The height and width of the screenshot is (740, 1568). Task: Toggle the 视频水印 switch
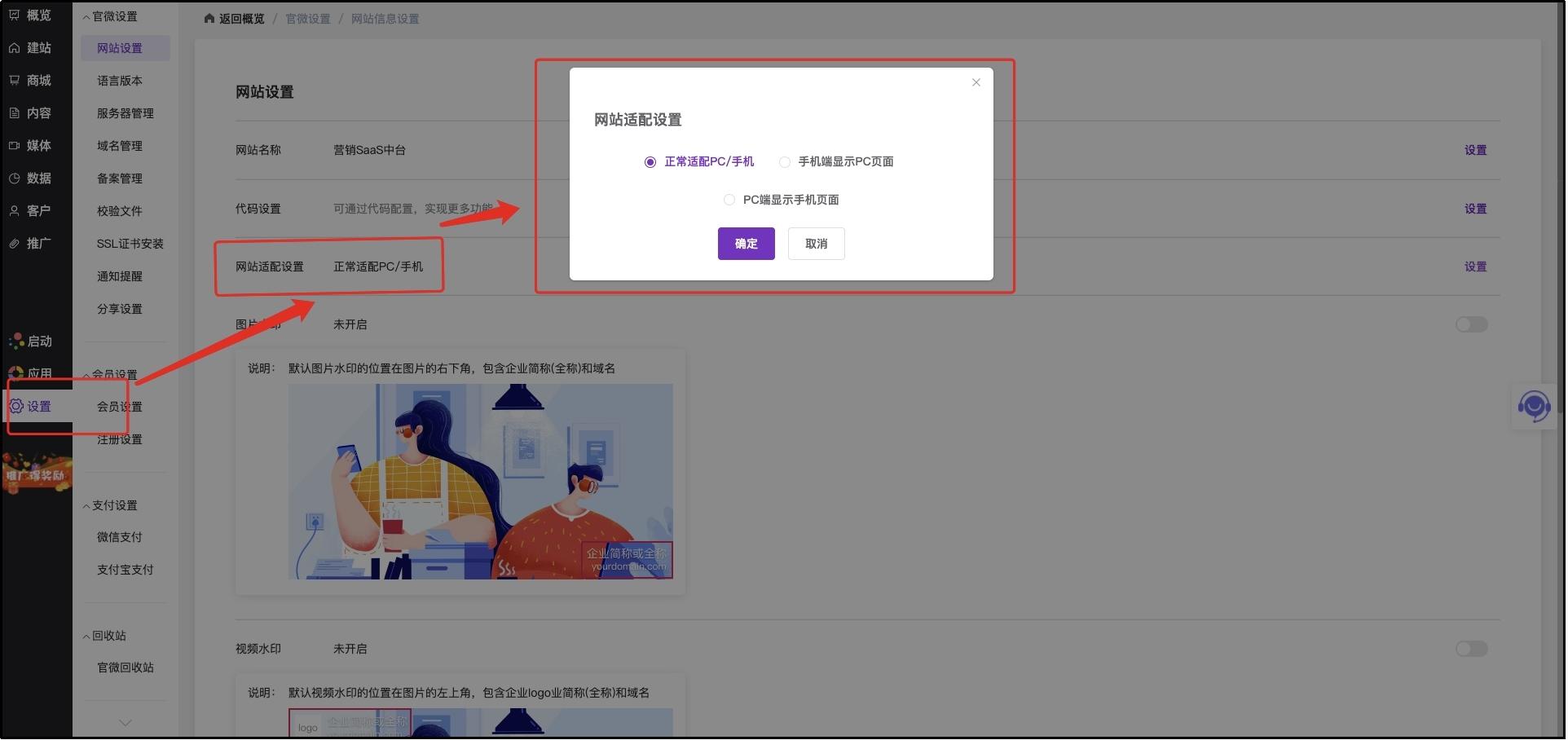1472,649
